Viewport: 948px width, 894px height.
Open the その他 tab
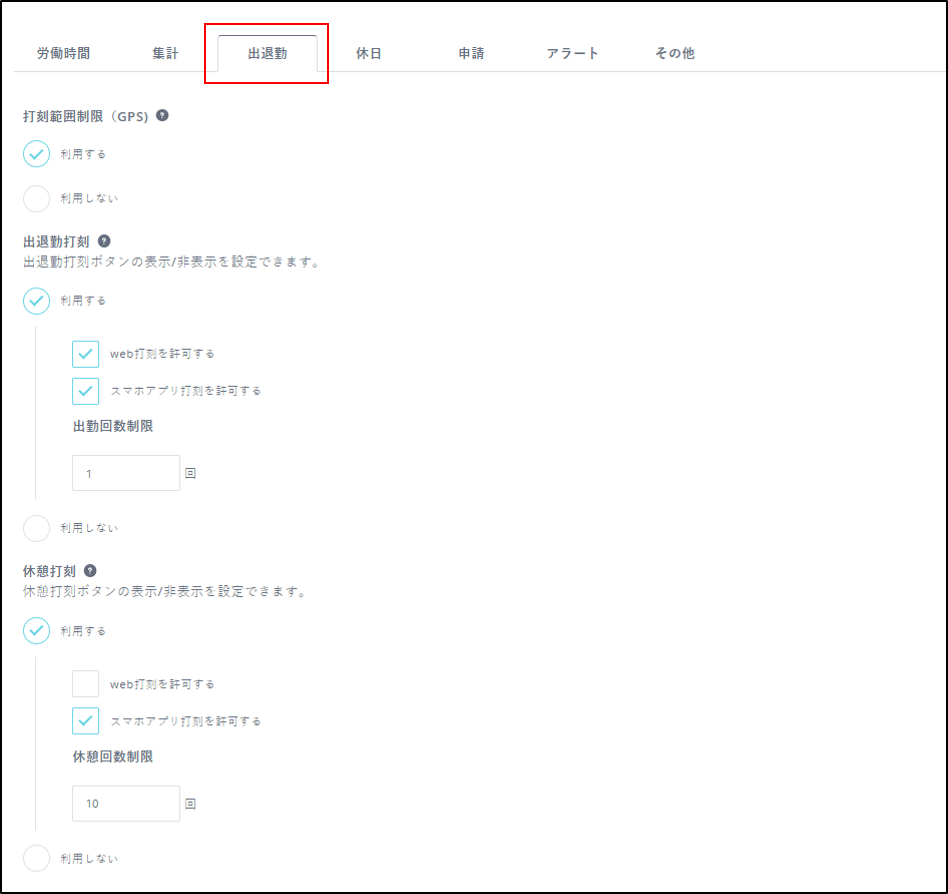(673, 54)
